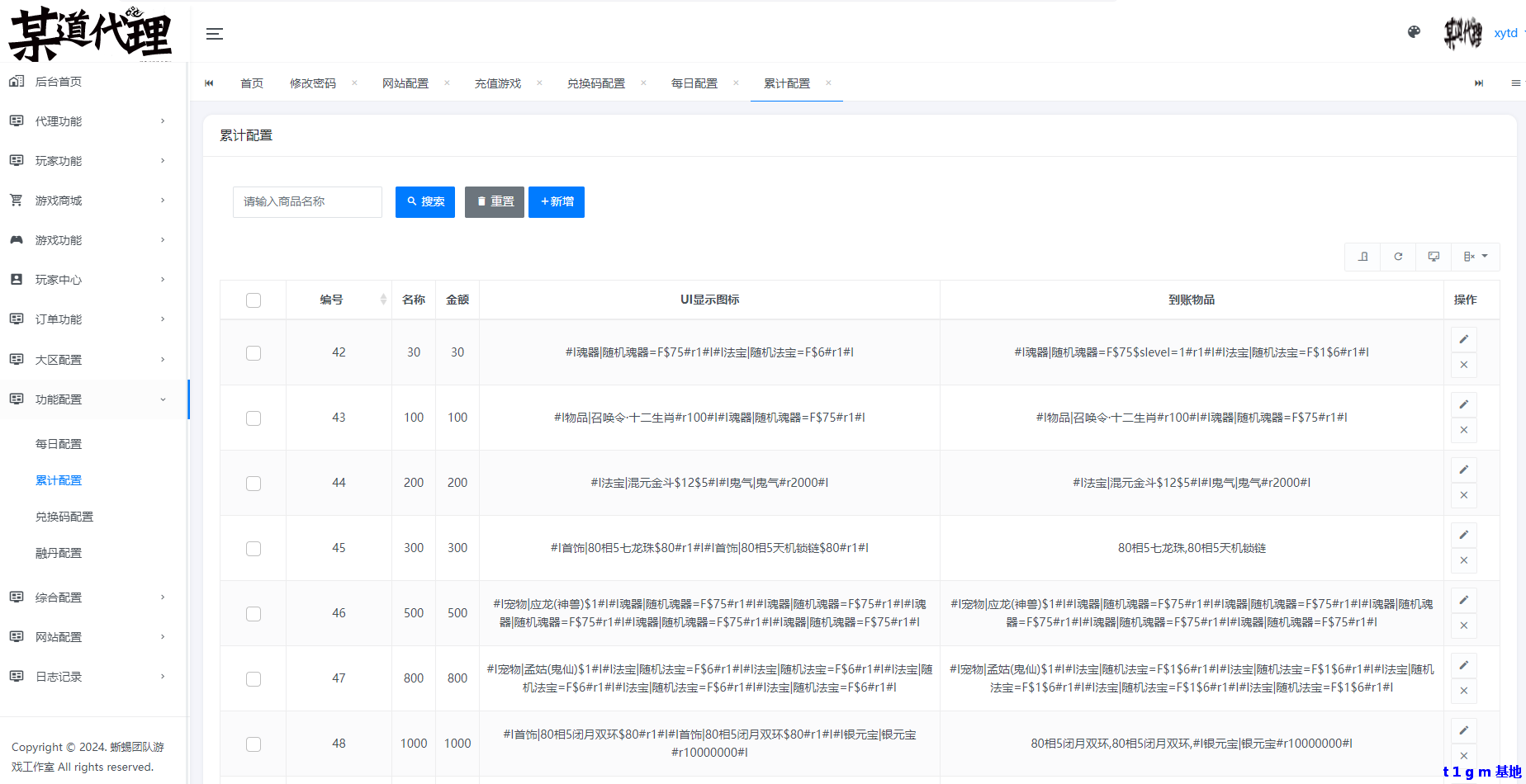Click edit pencil icon for row 42
The image size is (1526, 784).
click(1463, 339)
